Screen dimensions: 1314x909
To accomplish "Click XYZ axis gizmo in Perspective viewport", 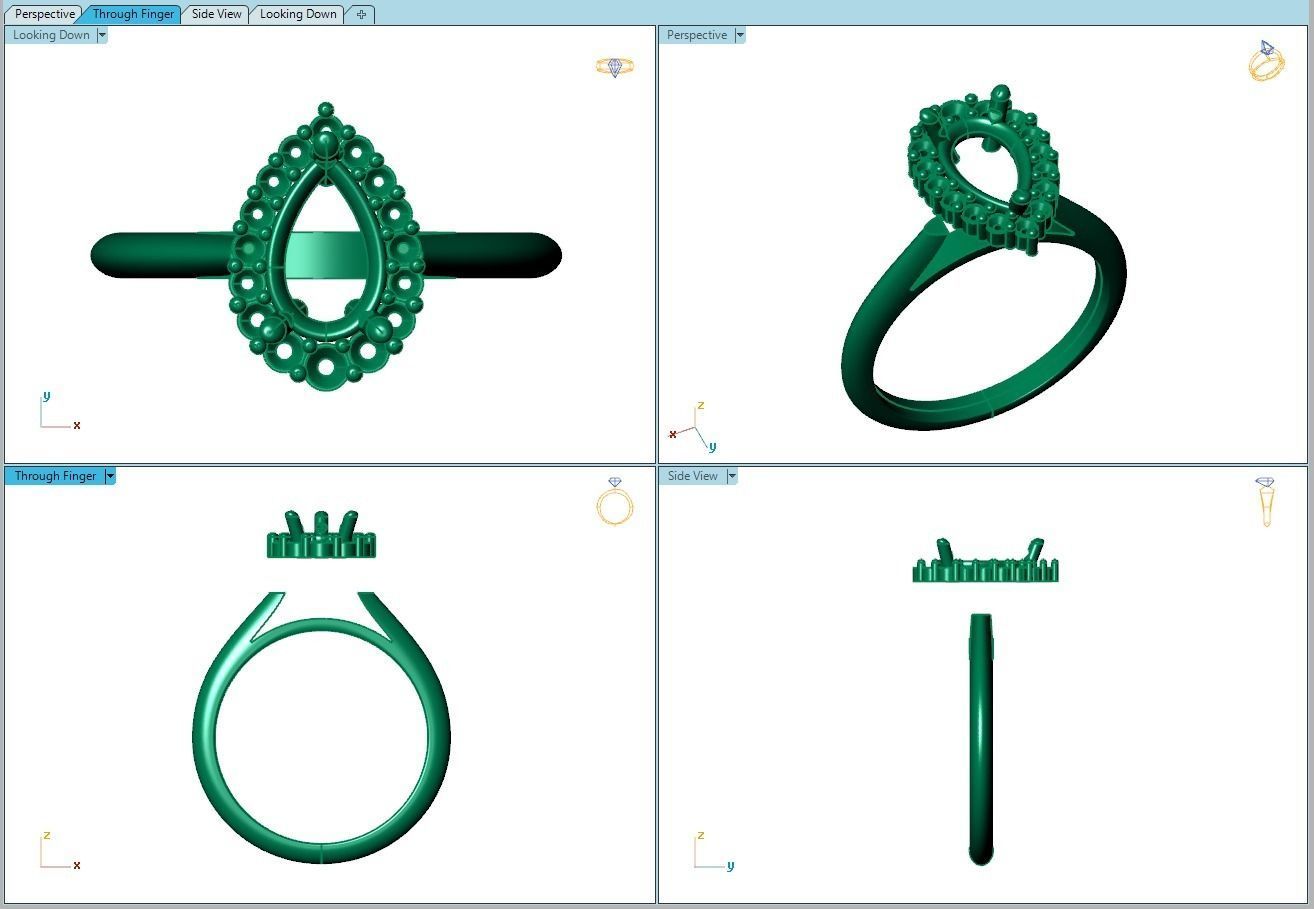I will (x=693, y=427).
